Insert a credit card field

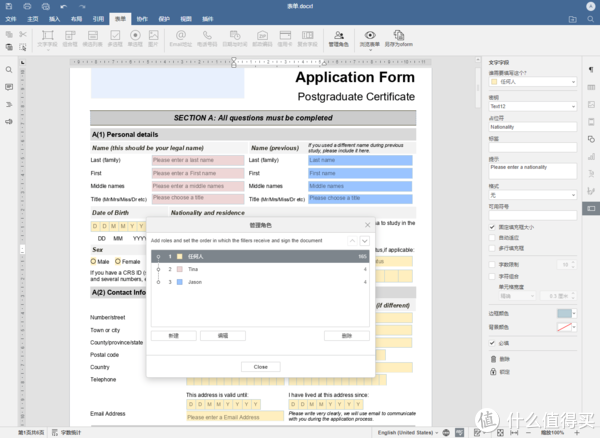pos(285,39)
